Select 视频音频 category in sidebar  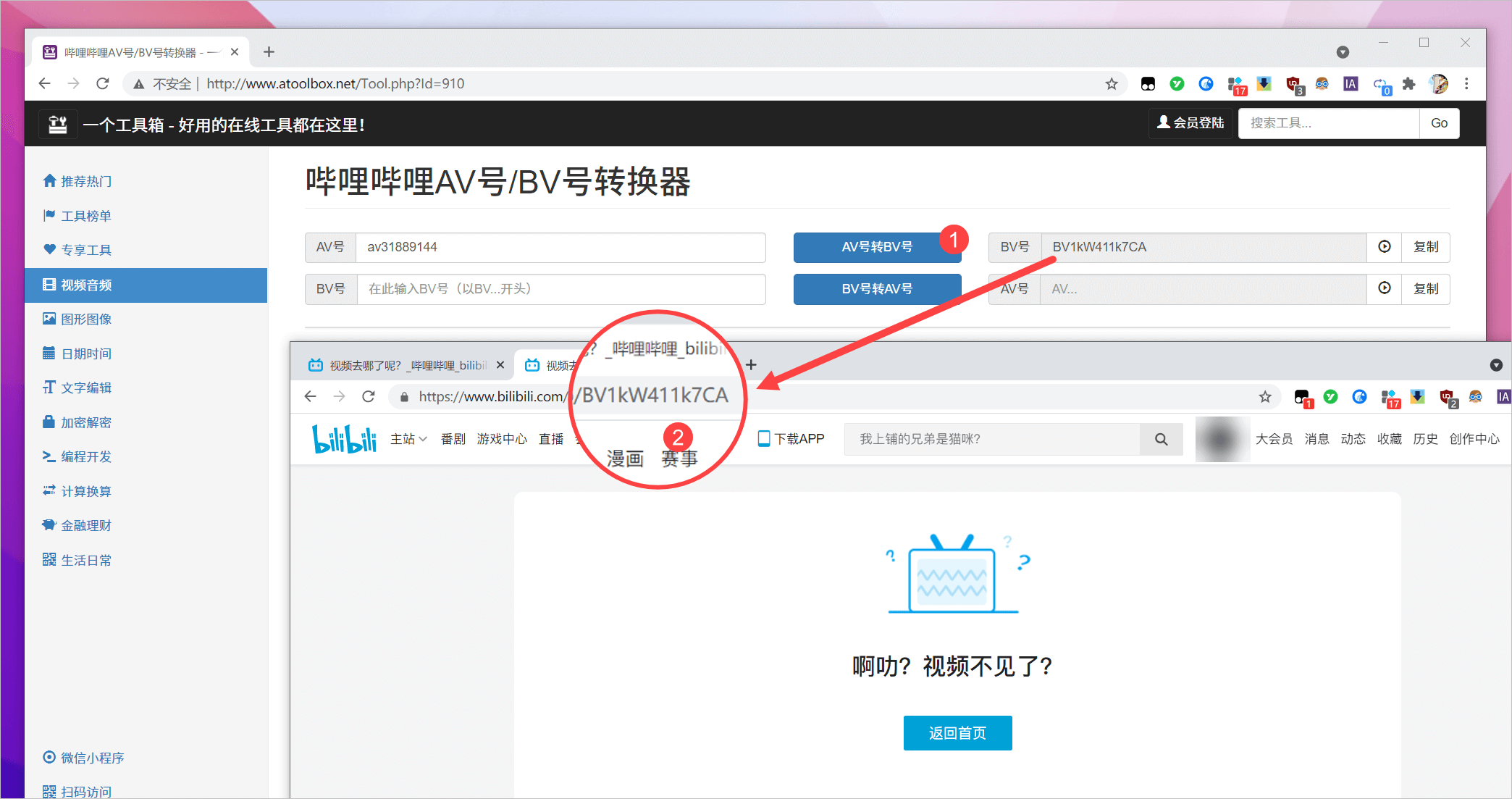point(85,285)
